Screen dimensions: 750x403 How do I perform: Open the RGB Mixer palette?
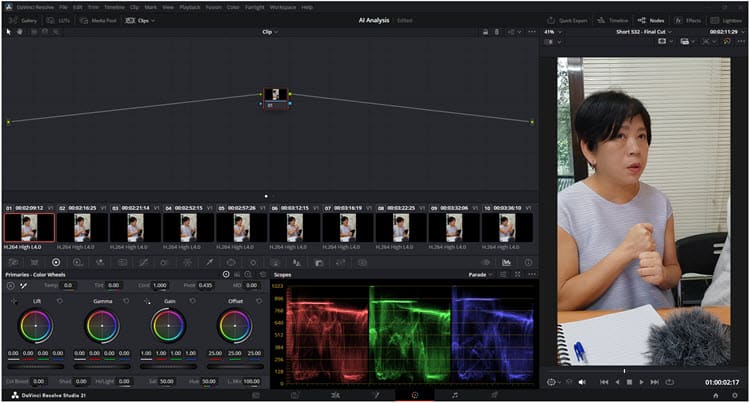click(100, 262)
